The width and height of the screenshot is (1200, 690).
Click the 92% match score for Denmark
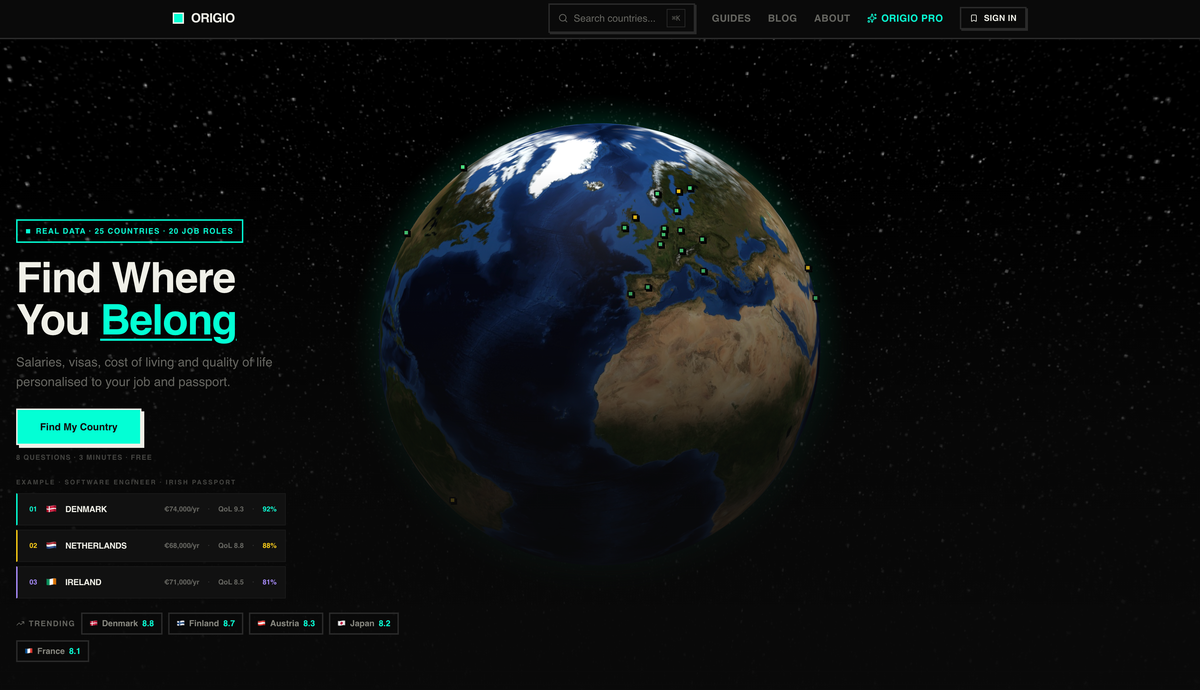[269, 509]
